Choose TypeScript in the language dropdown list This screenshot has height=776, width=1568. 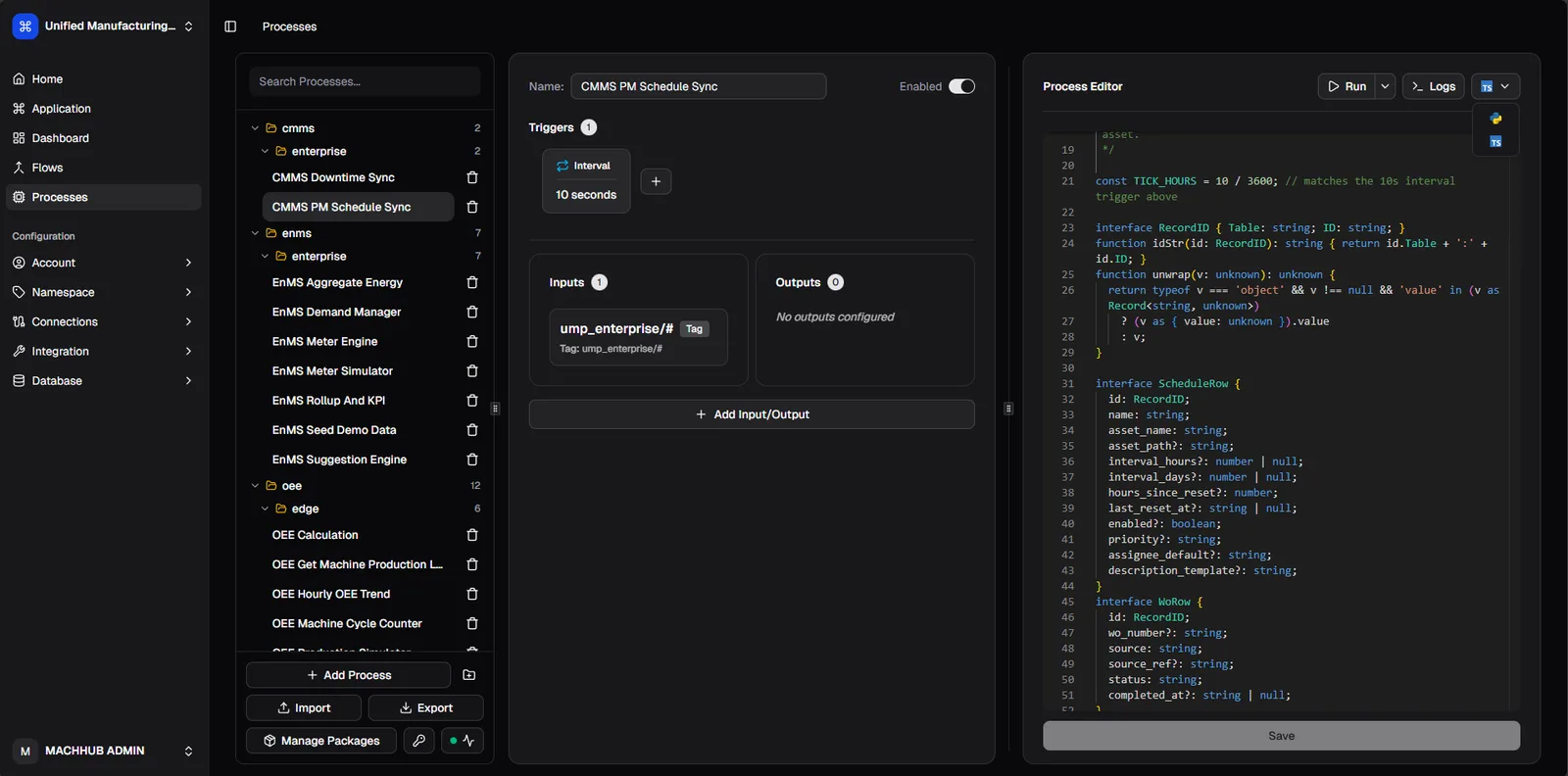tap(1495, 142)
